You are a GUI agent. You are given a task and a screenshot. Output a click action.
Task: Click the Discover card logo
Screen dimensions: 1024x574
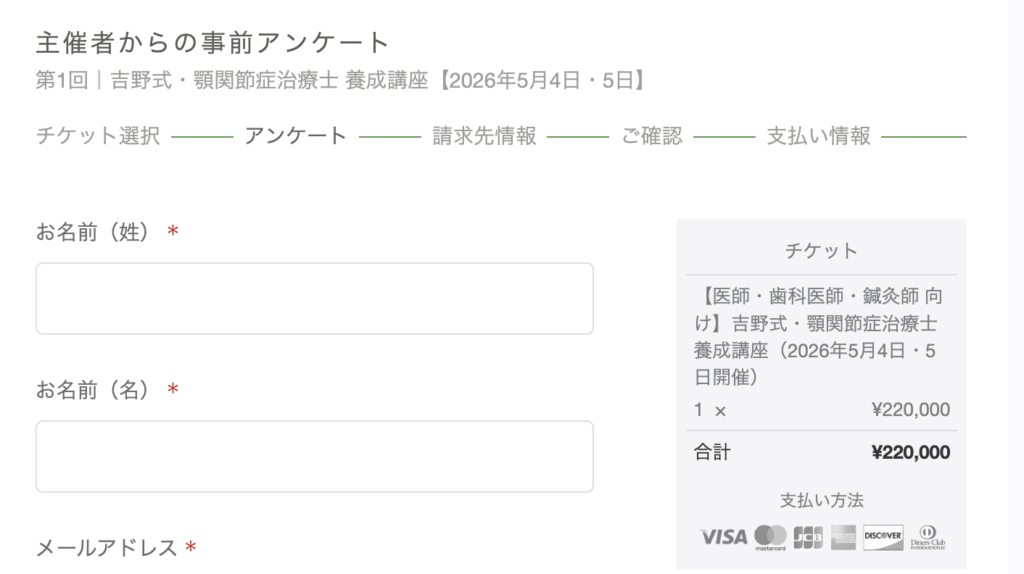coord(883,537)
